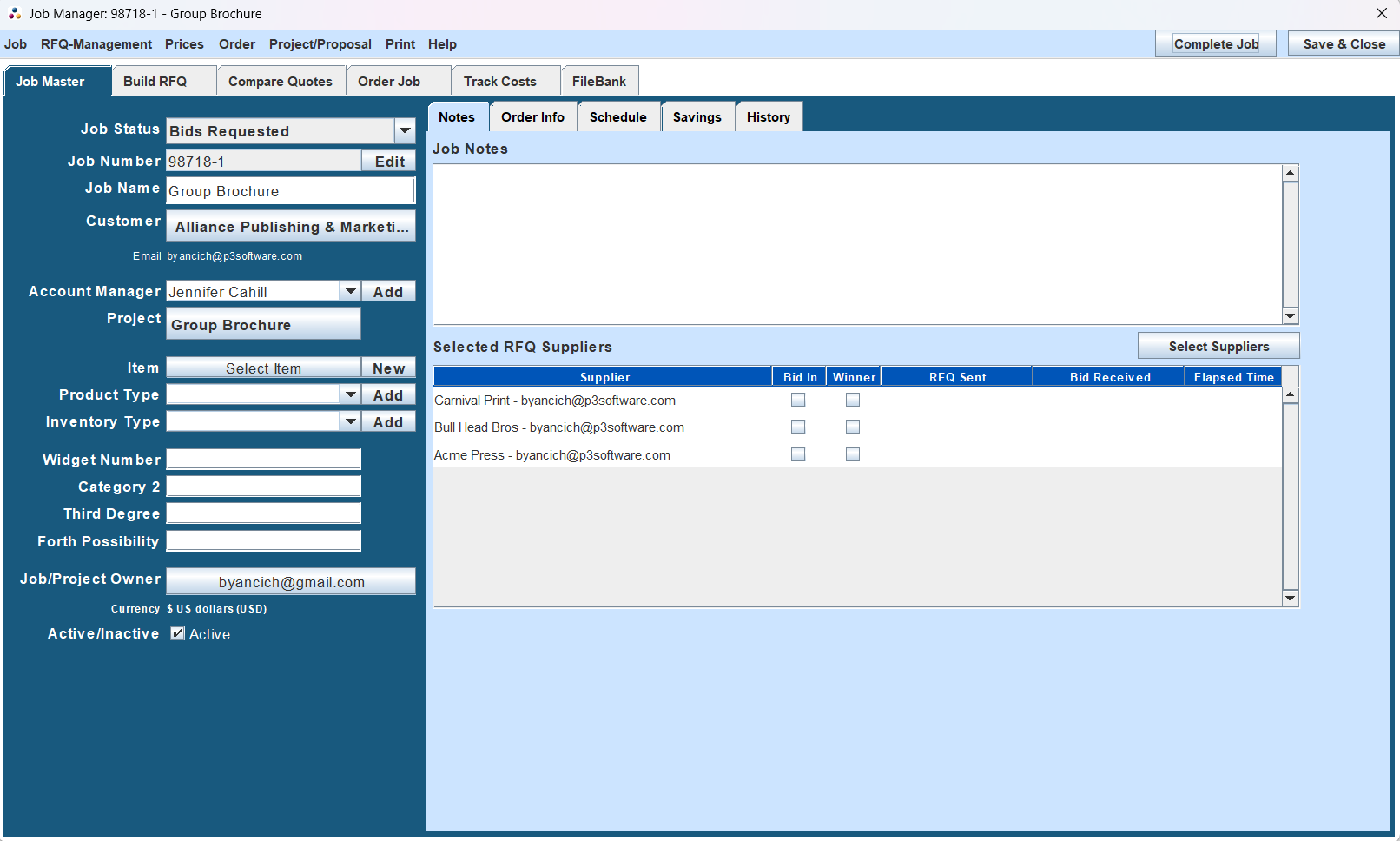Switch to the Schedule sub-tab
The height and width of the screenshot is (841, 1400).
tap(617, 116)
